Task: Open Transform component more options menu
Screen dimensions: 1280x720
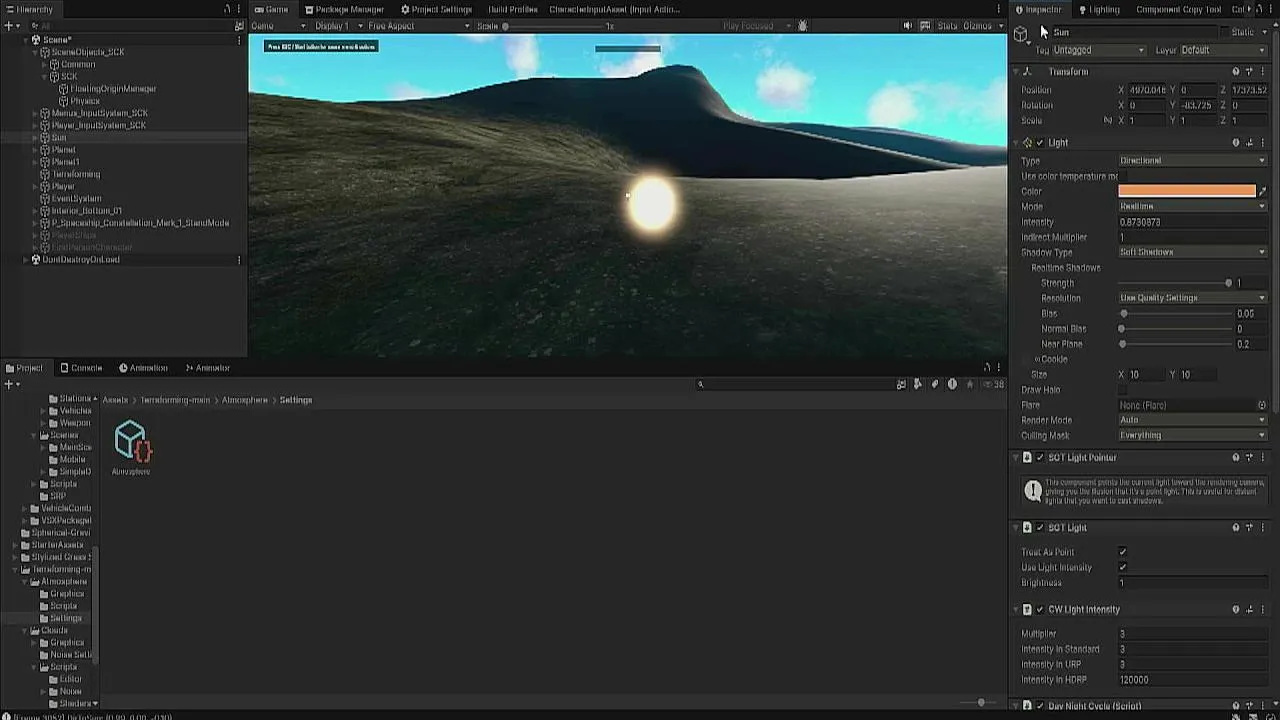Action: click(1263, 72)
